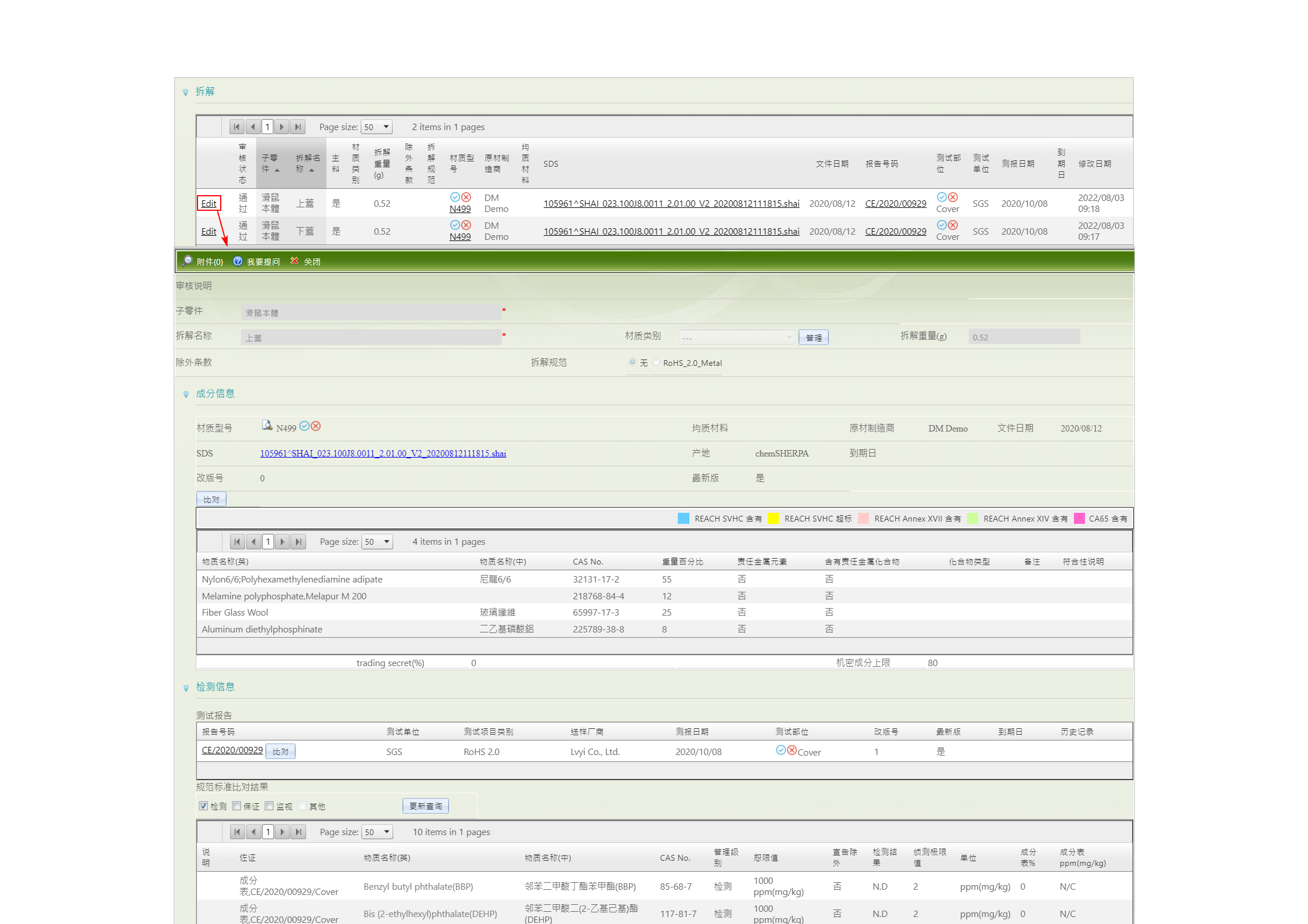Viewport: 1308px width, 924px height.
Task: Click check icon above Cover in 上蓋 row
Action: pyautogui.click(x=942, y=197)
